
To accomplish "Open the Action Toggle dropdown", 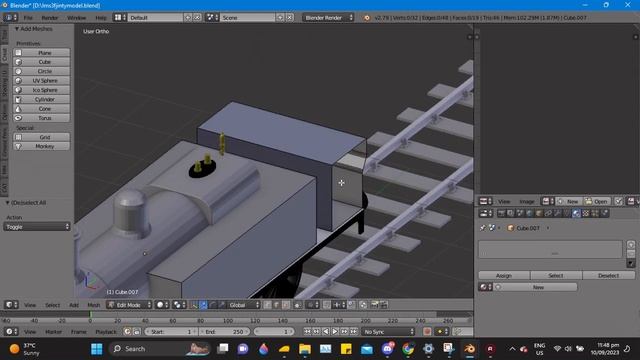I will 37,227.
